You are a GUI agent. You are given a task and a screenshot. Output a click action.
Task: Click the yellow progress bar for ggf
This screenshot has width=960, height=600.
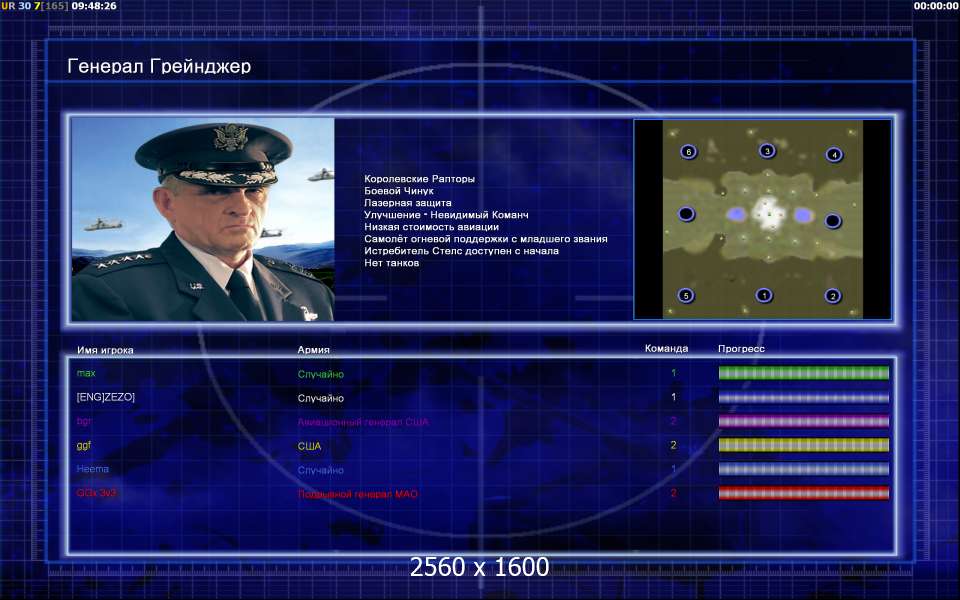click(x=803, y=445)
